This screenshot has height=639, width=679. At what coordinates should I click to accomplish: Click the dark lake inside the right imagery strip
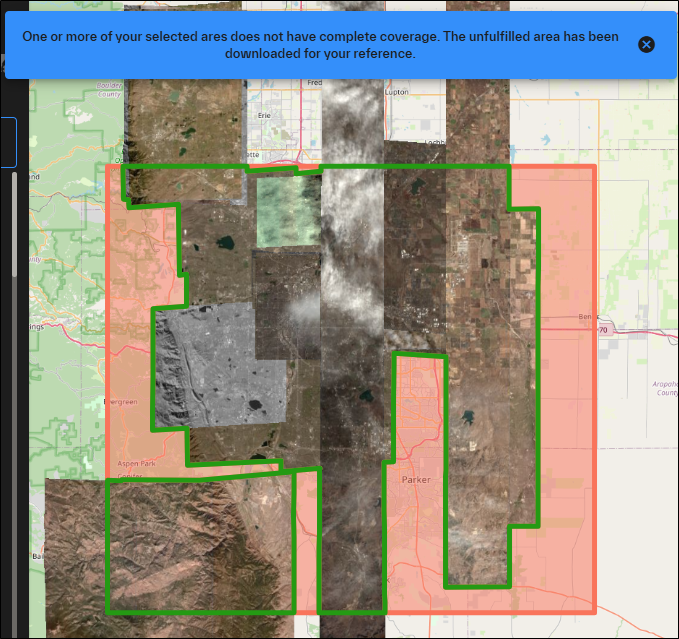click(467, 420)
